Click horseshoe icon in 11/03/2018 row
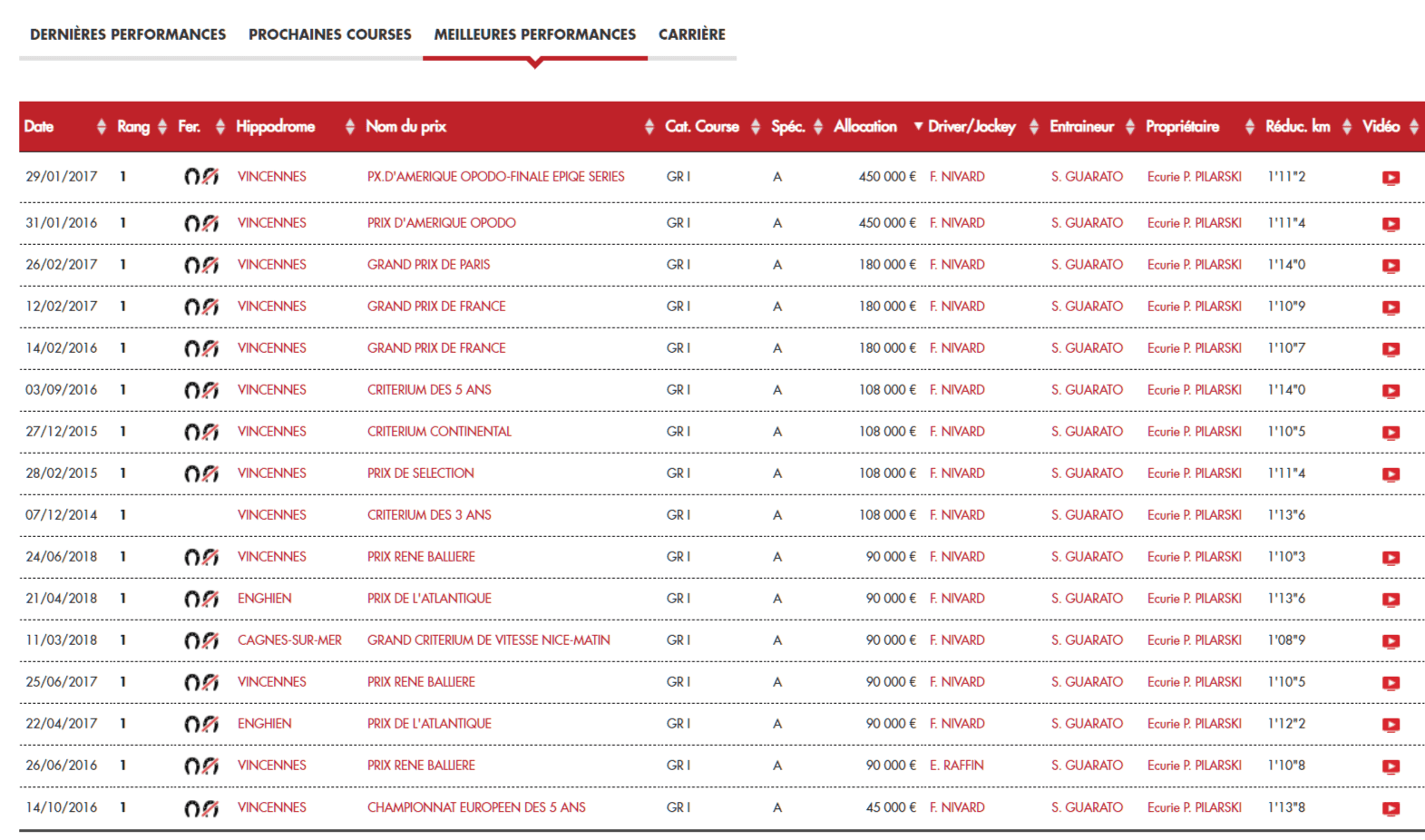Image resolution: width=1425 pixels, height=840 pixels. click(201, 640)
